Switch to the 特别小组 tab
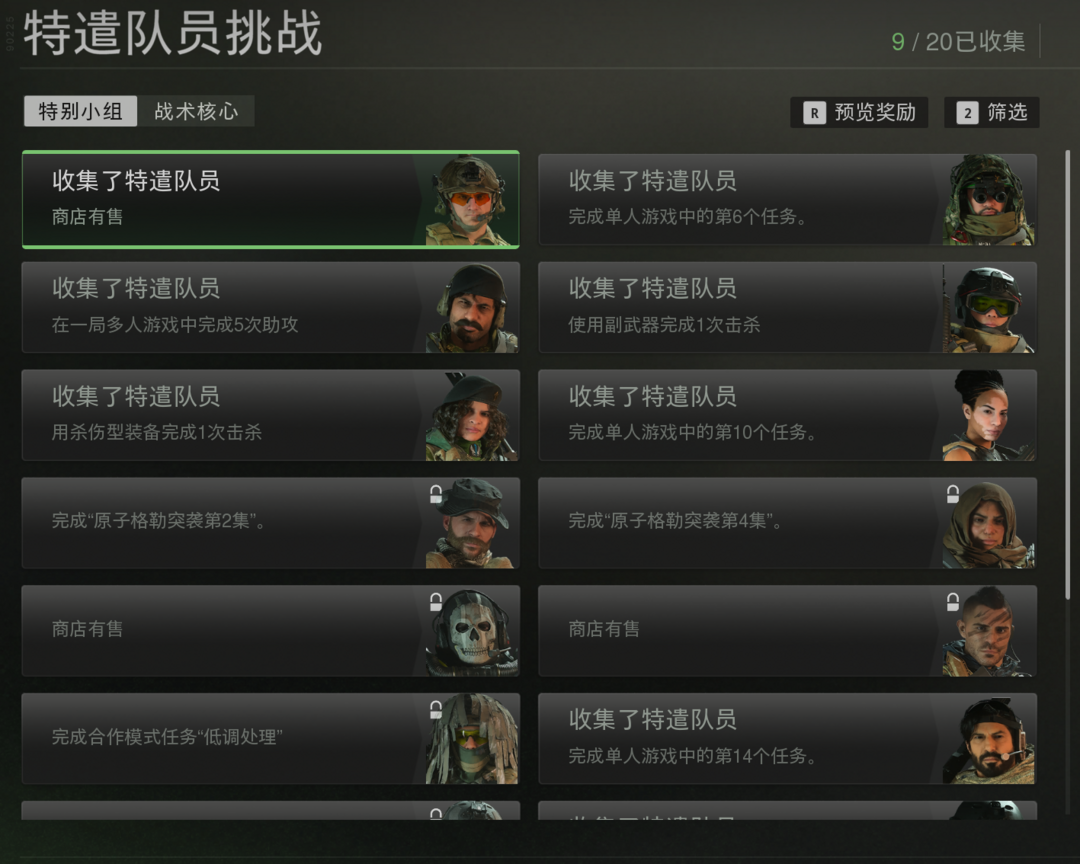Screen dimensions: 1080x864 tap(81, 111)
